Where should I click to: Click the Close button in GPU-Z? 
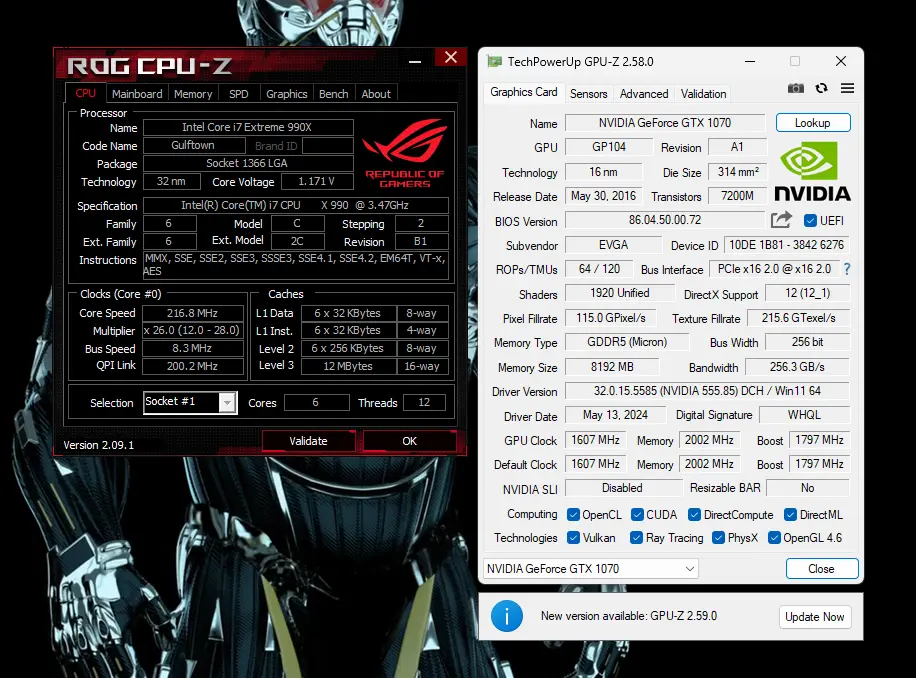(x=821, y=569)
